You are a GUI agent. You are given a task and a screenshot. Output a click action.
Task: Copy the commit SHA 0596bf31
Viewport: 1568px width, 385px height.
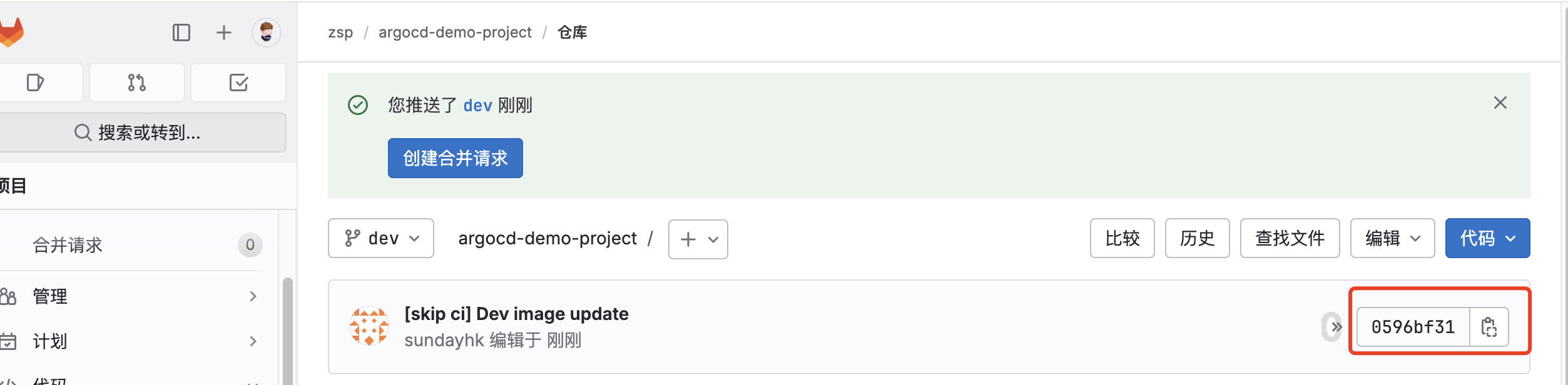1489,327
